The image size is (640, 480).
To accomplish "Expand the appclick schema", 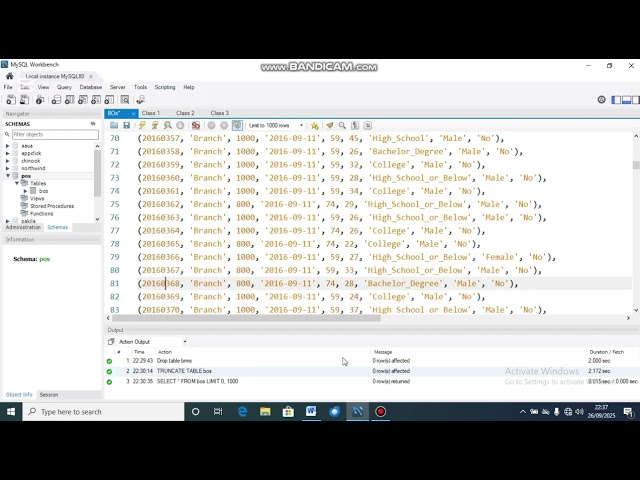I will pos(7,153).
